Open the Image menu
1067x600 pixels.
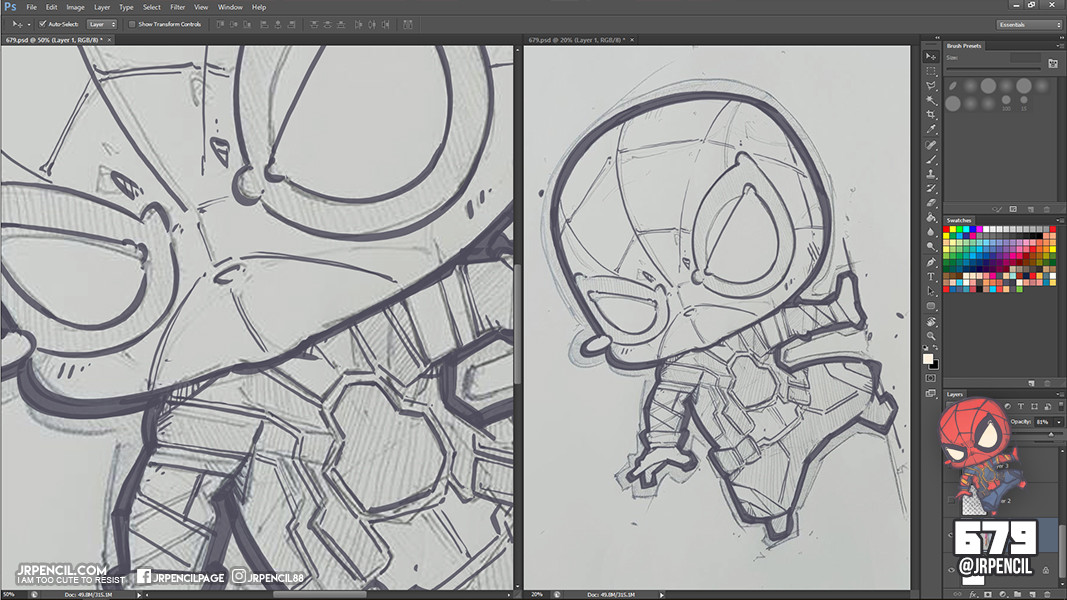(x=76, y=7)
